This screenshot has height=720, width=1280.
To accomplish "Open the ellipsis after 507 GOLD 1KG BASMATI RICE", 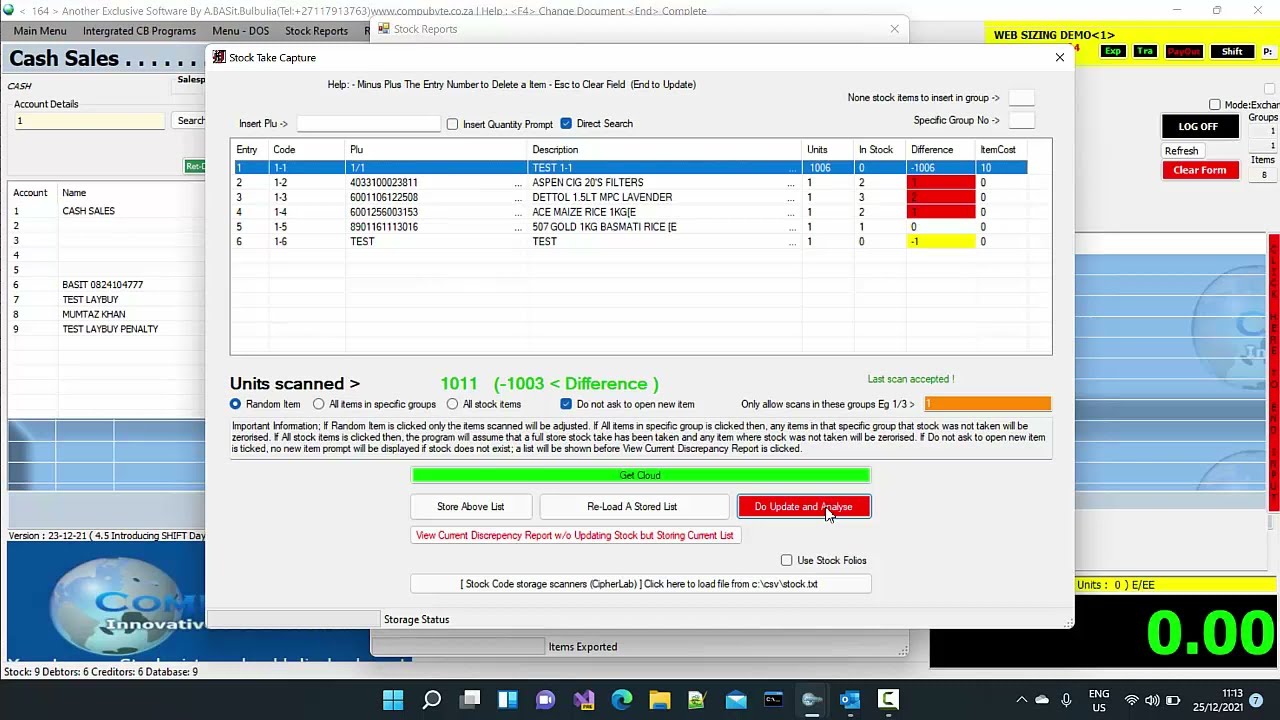I will point(791,227).
